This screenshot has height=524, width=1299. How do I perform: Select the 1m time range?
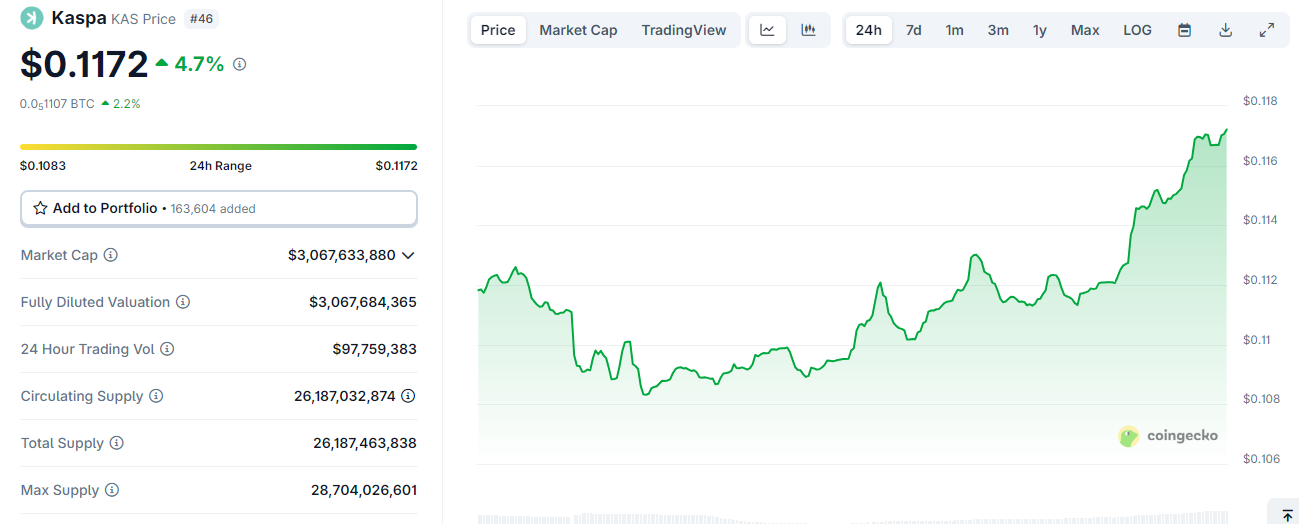tap(955, 30)
